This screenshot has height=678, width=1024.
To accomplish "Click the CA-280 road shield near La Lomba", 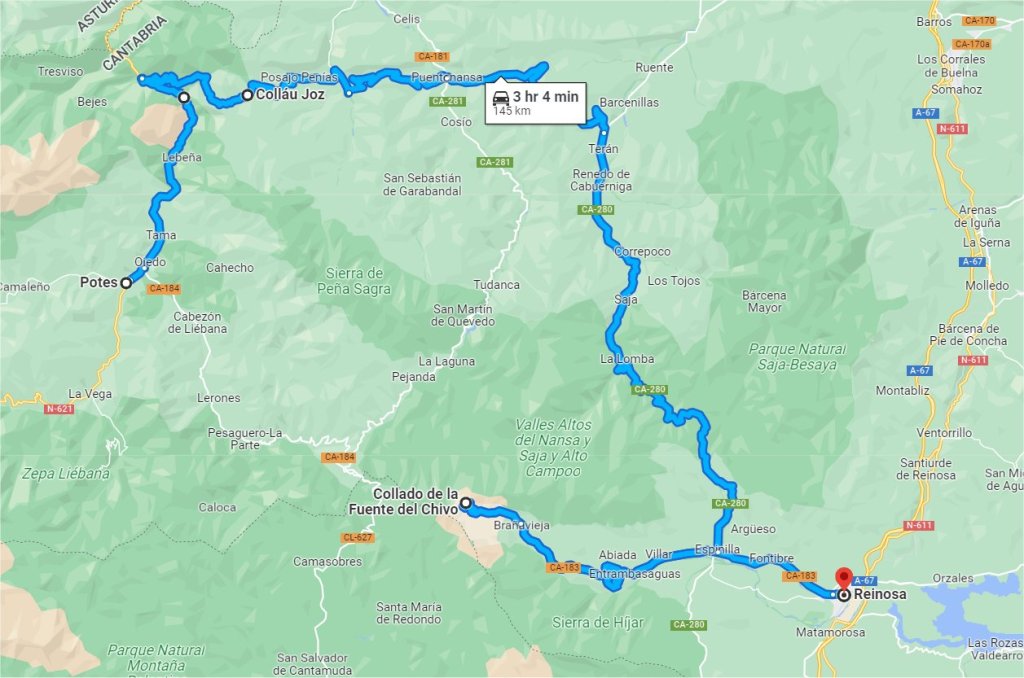I will (649, 389).
